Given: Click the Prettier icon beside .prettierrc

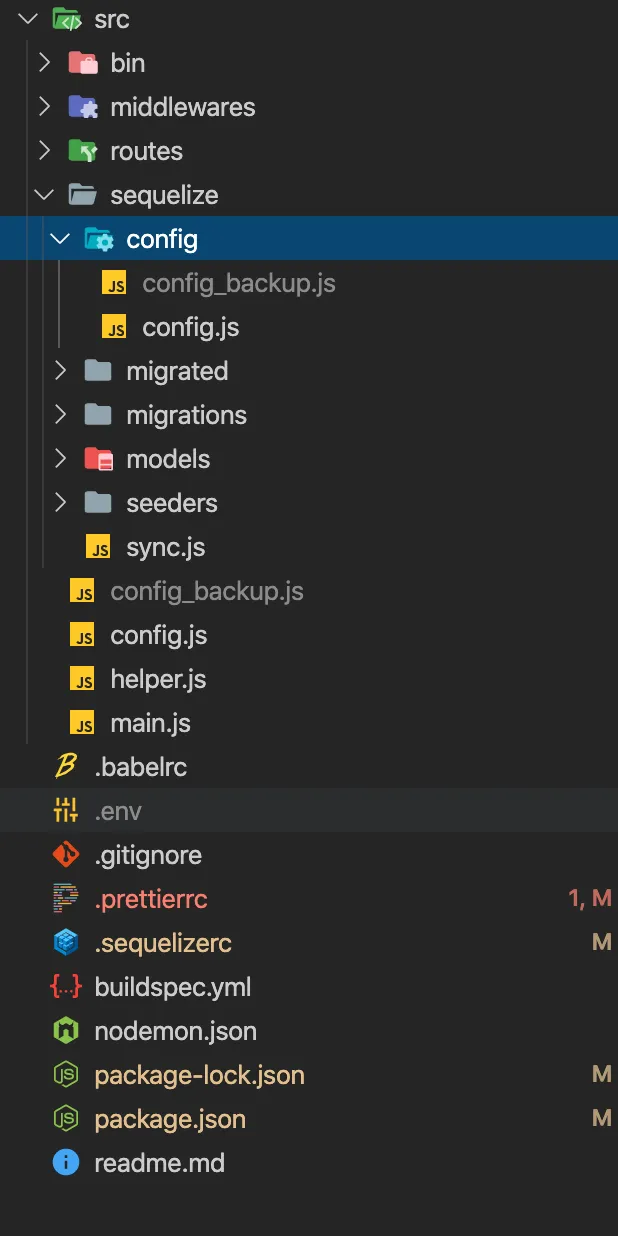Looking at the screenshot, I should point(66,899).
